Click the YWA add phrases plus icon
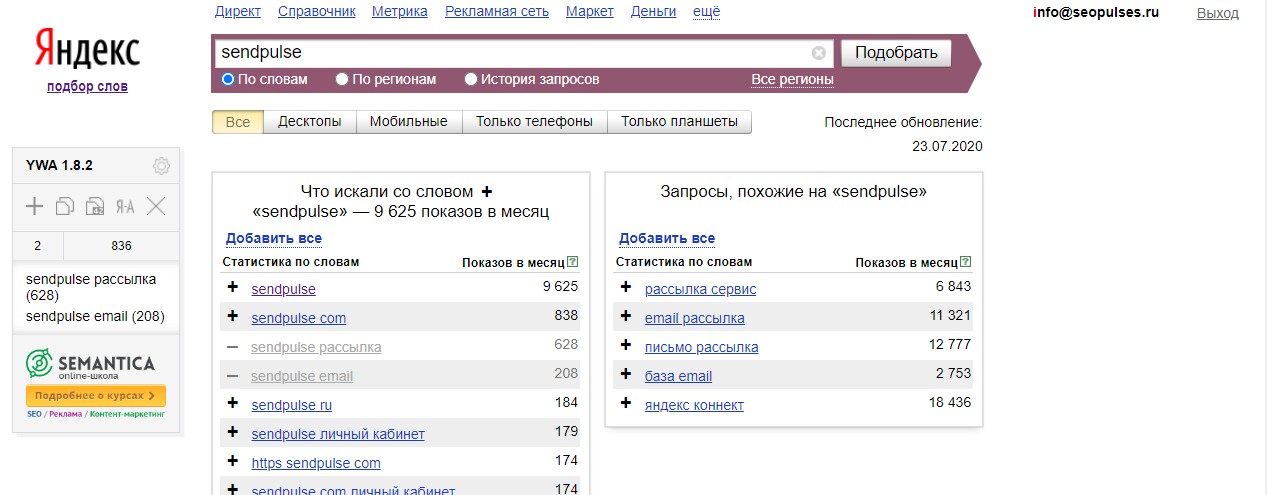 (35, 207)
